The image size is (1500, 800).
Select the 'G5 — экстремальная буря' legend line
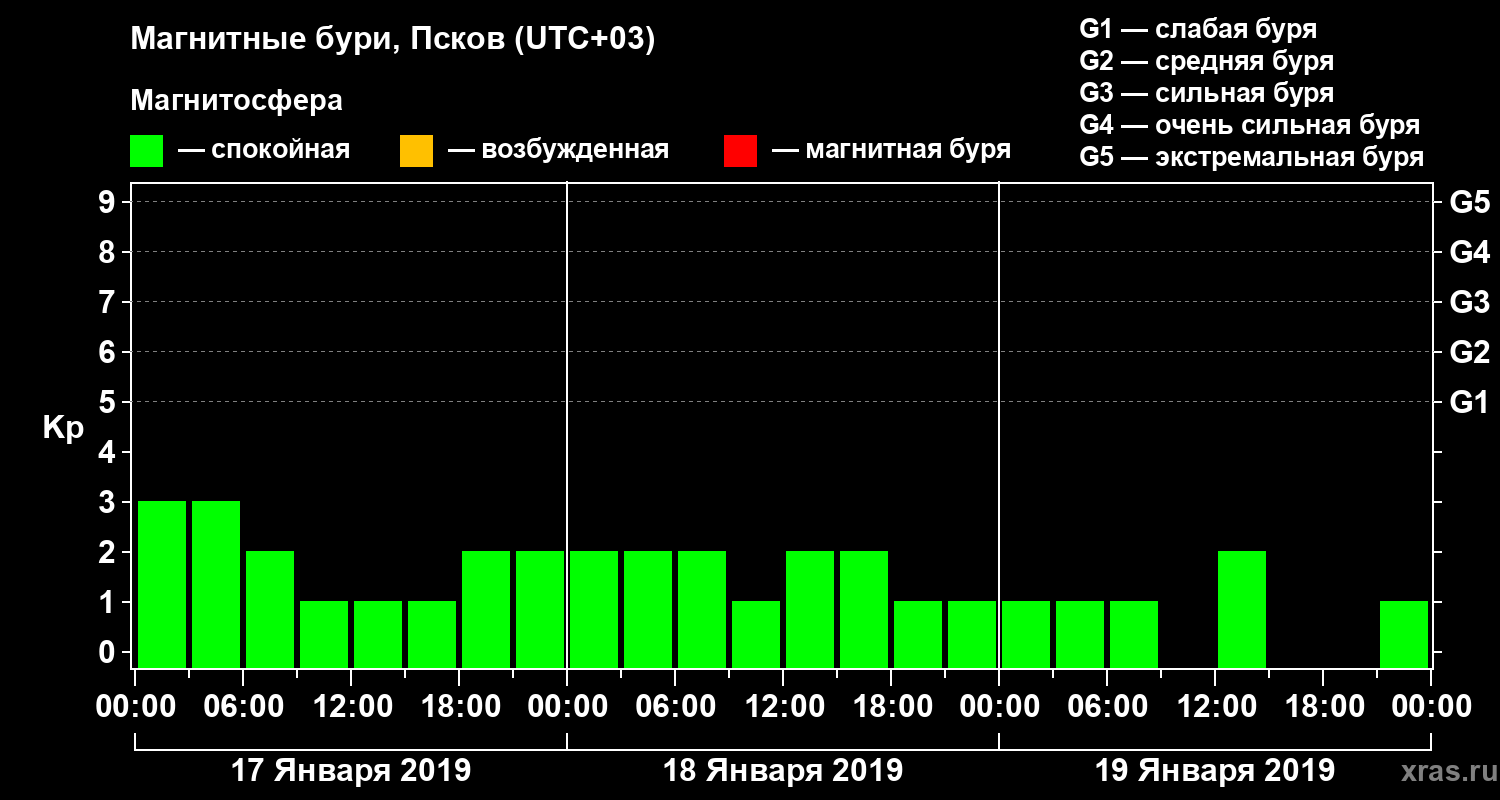pyautogui.click(x=1251, y=157)
